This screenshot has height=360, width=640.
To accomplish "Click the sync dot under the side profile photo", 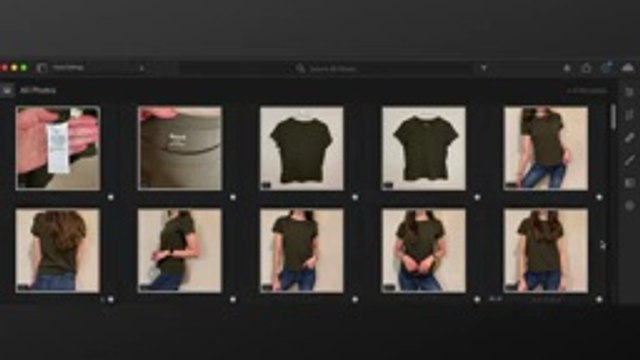I will click(233, 299).
